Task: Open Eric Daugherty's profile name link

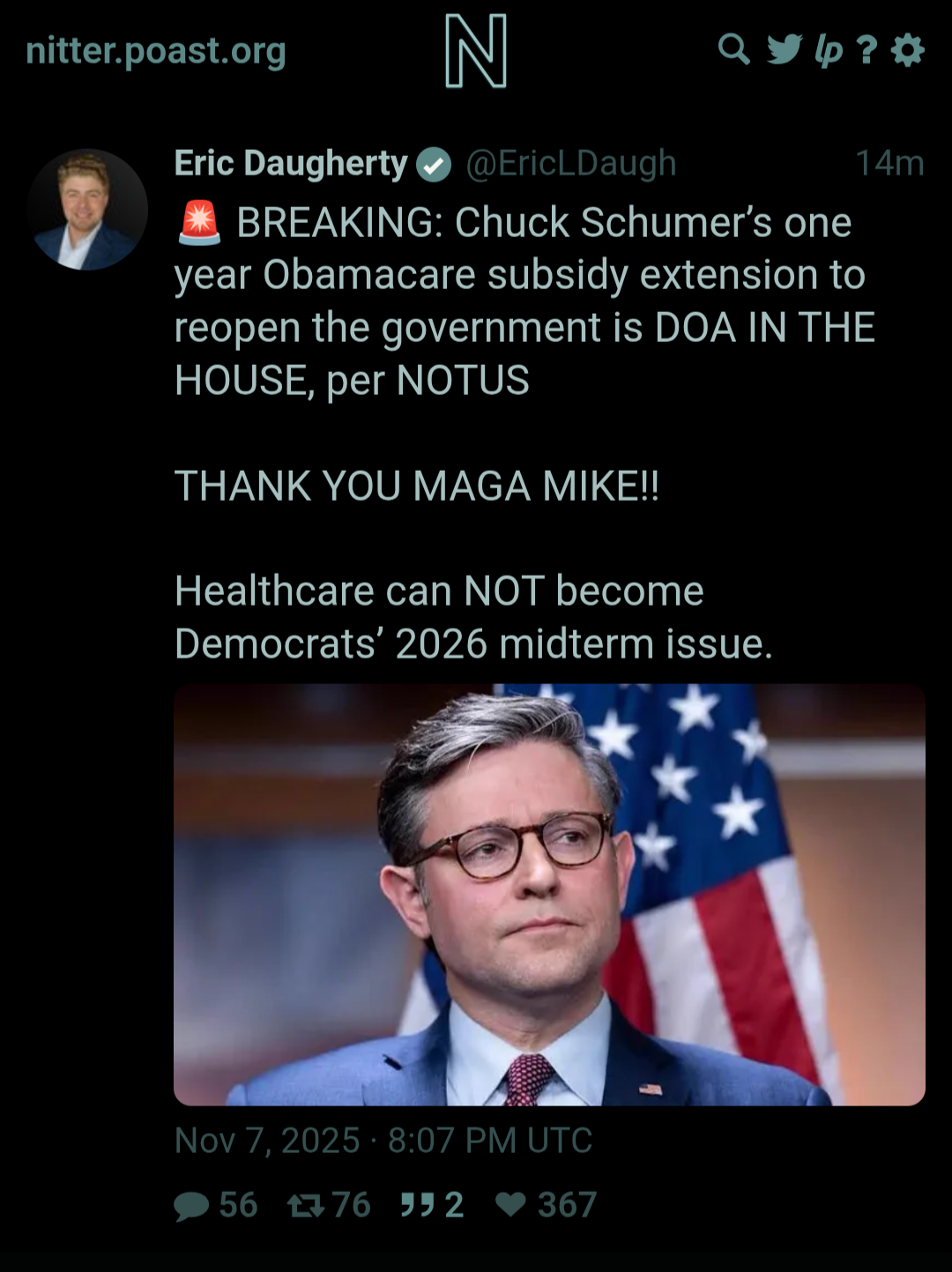Action: click(291, 163)
